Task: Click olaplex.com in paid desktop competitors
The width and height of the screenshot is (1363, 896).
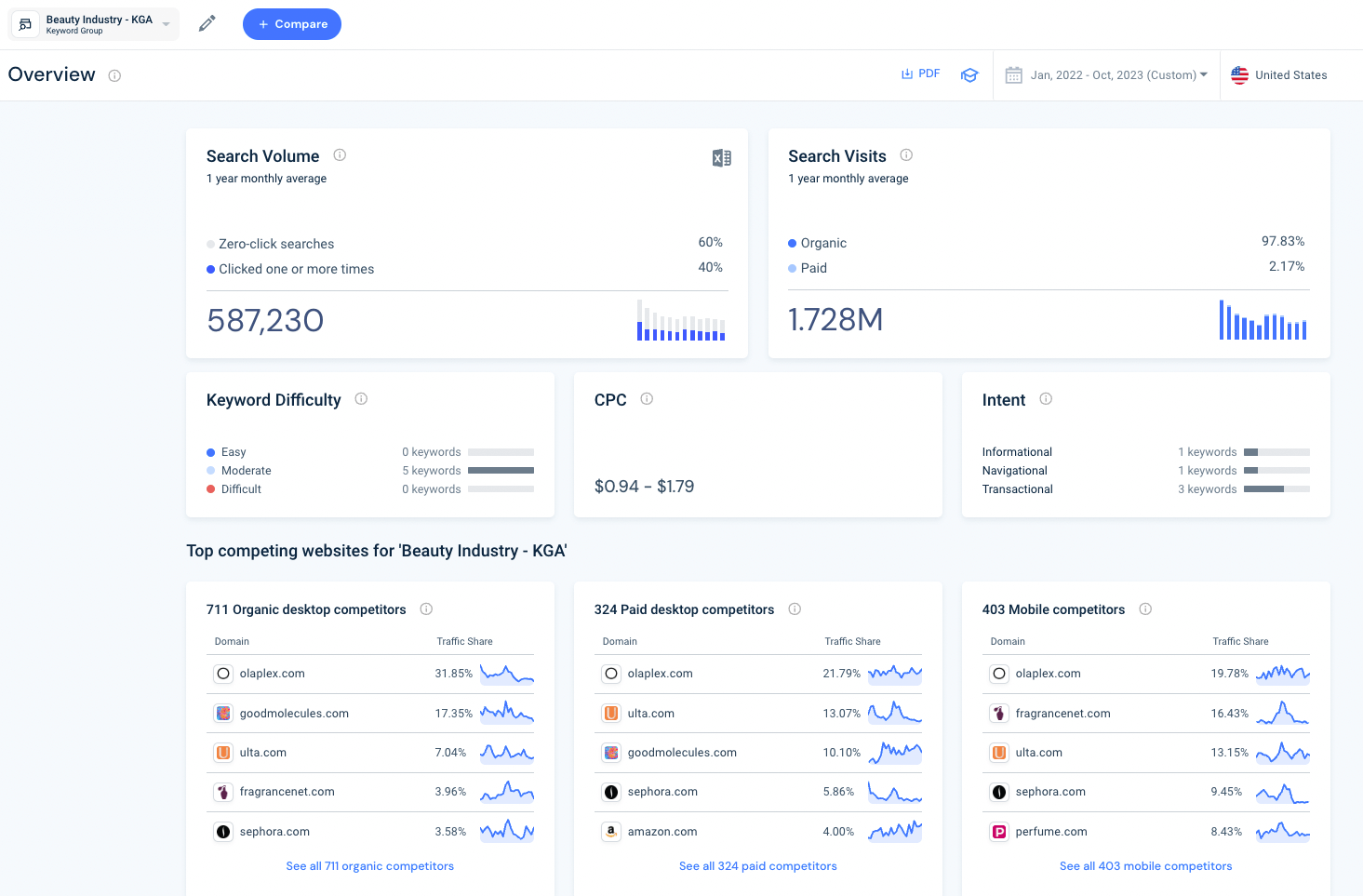Action: click(x=661, y=674)
